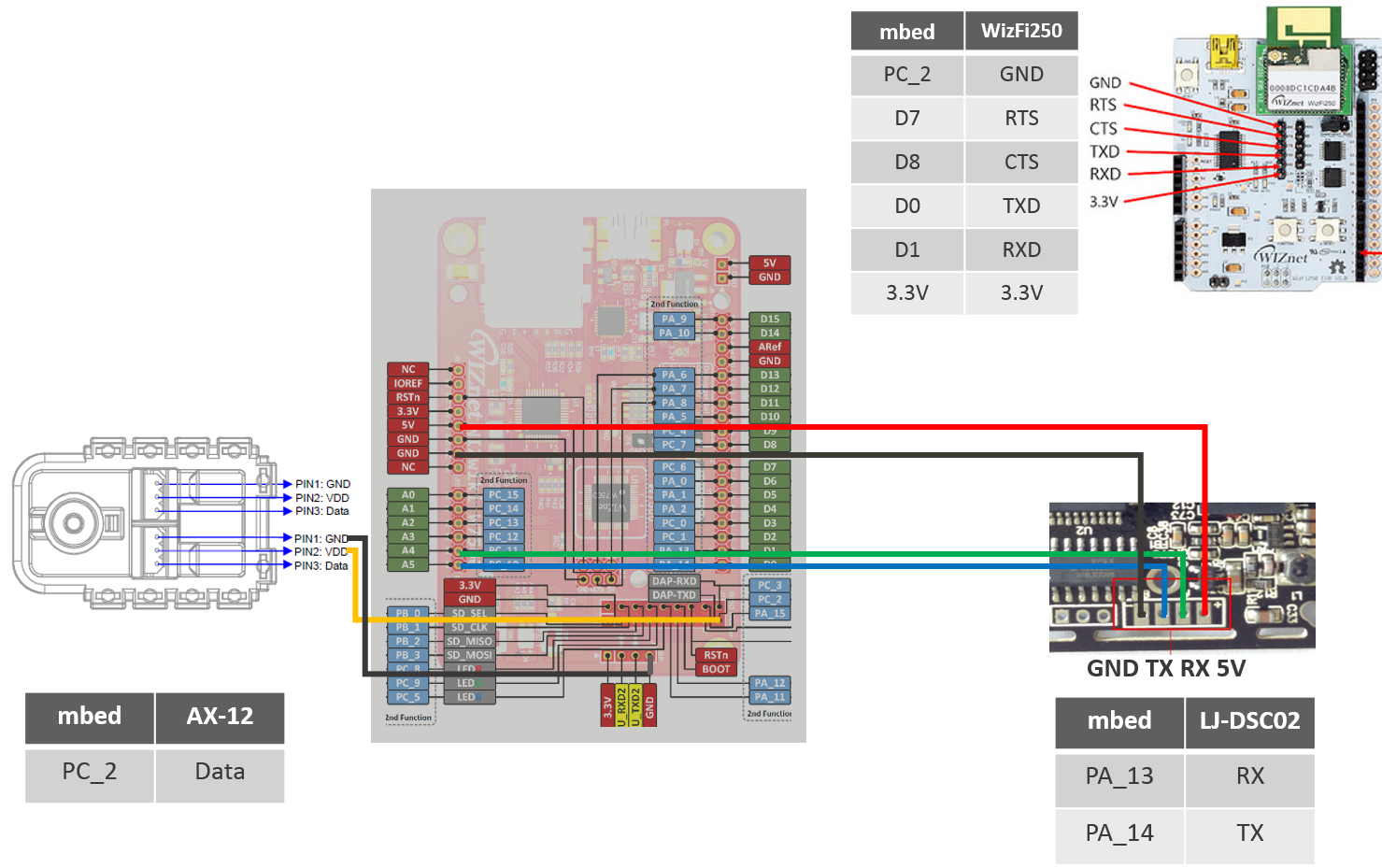Screen dimensions: 1382x868
Task: Click the LJ-DSC02 table header cell
Action: 1250,721
